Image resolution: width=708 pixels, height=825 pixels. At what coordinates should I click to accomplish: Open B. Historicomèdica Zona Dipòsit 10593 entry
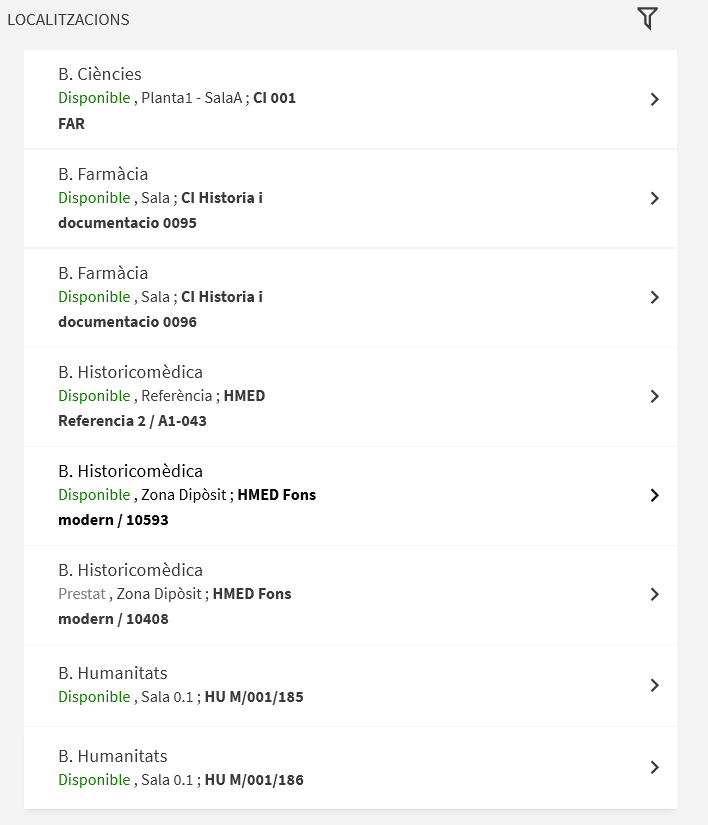pos(350,496)
